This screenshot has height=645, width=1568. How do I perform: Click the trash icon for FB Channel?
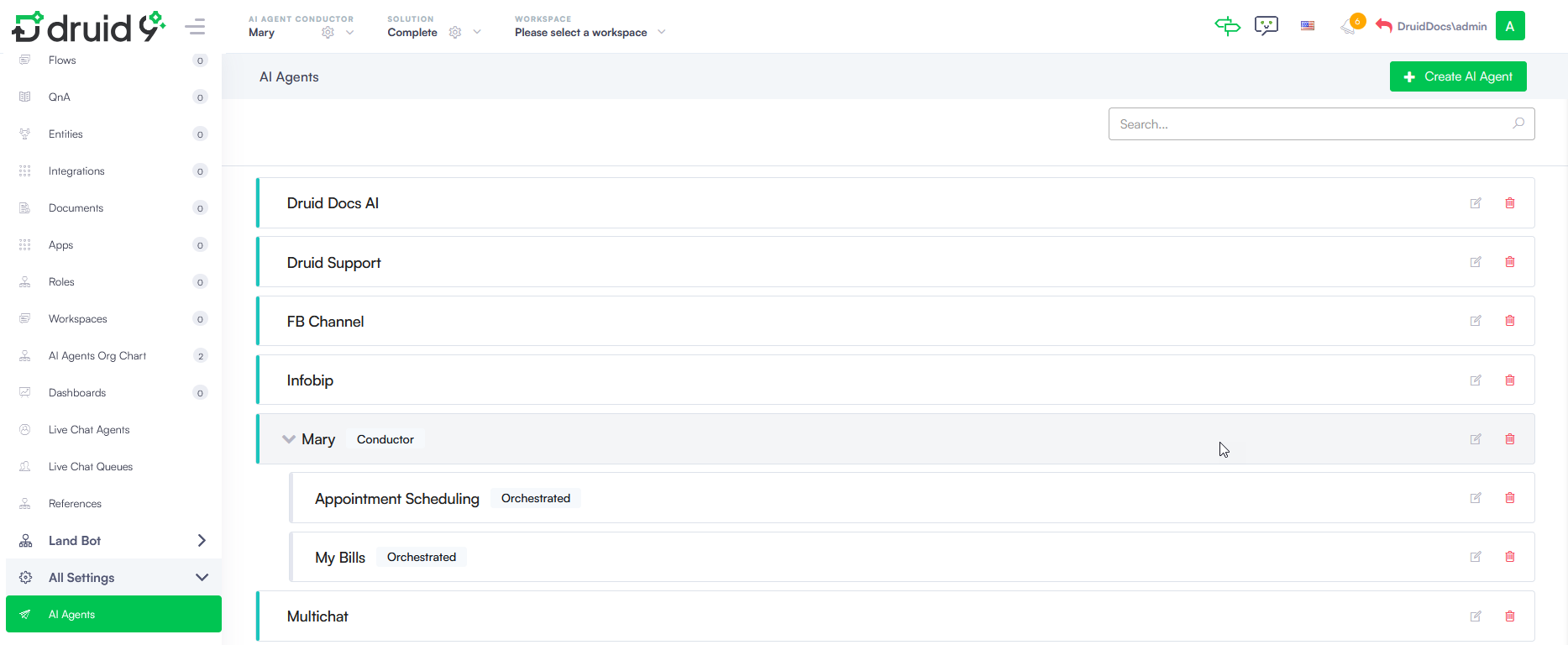coord(1510,321)
